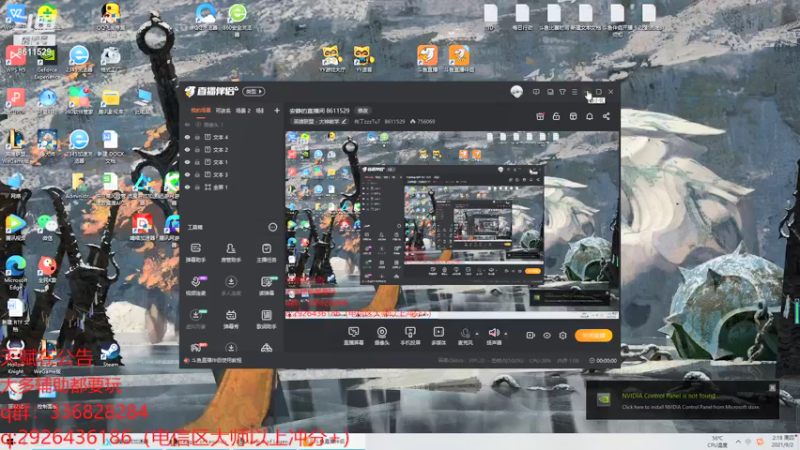Add 手机投屏 phone casting source
Viewport: 800px width, 450px height.
(410, 336)
